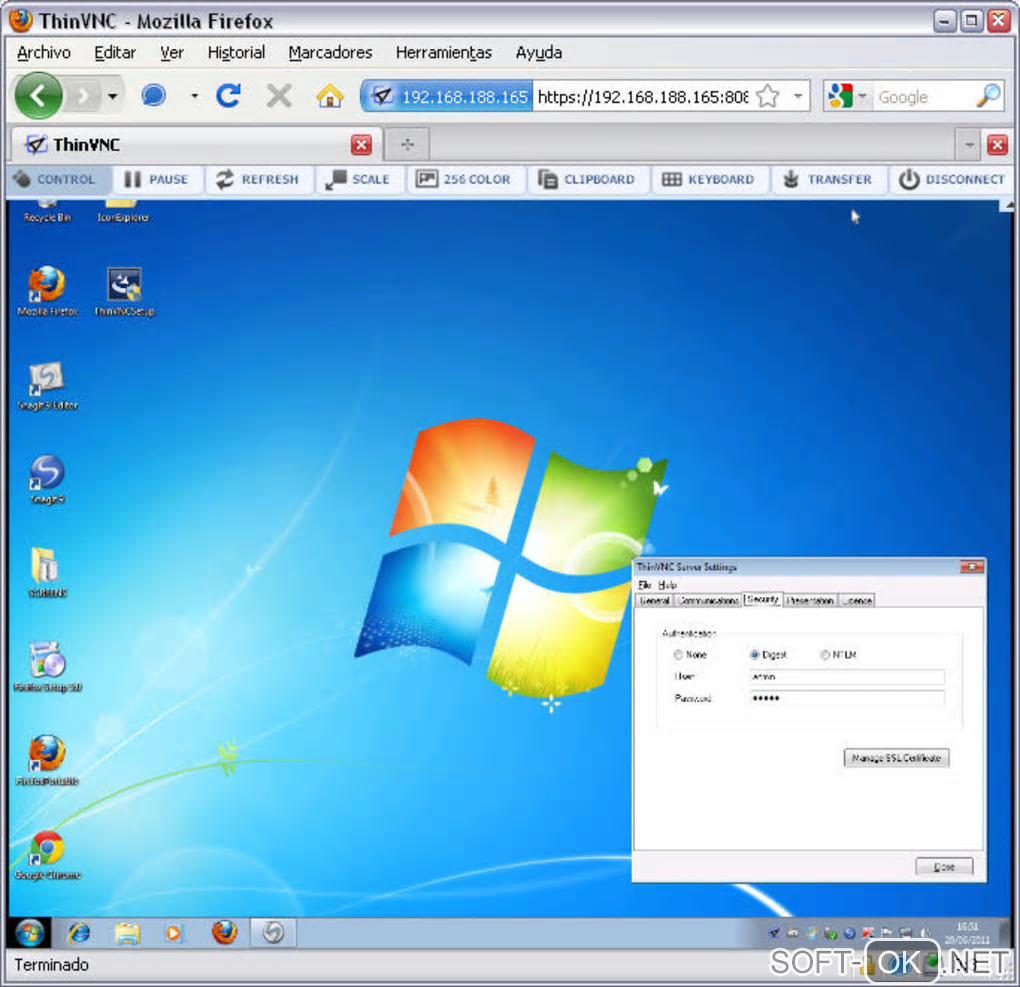Refresh the remote screen view
The height and width of the screenshot is (987, 1020).
[258, 180]
